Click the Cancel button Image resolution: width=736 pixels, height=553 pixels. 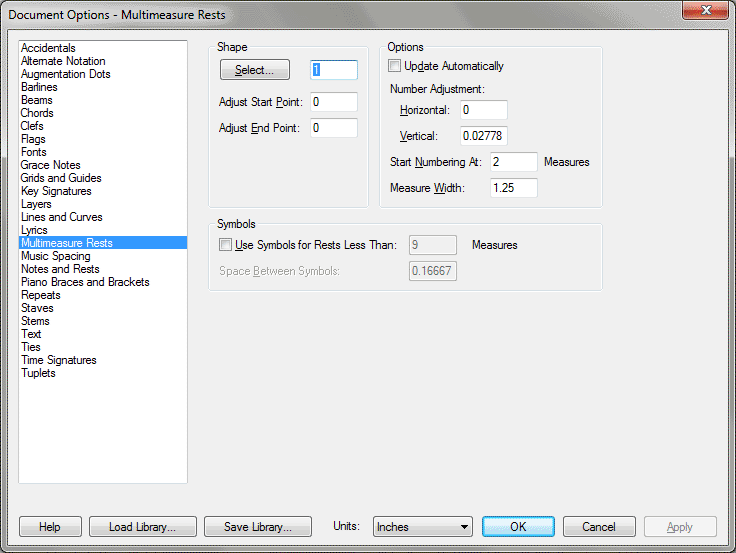pos(599,527)
